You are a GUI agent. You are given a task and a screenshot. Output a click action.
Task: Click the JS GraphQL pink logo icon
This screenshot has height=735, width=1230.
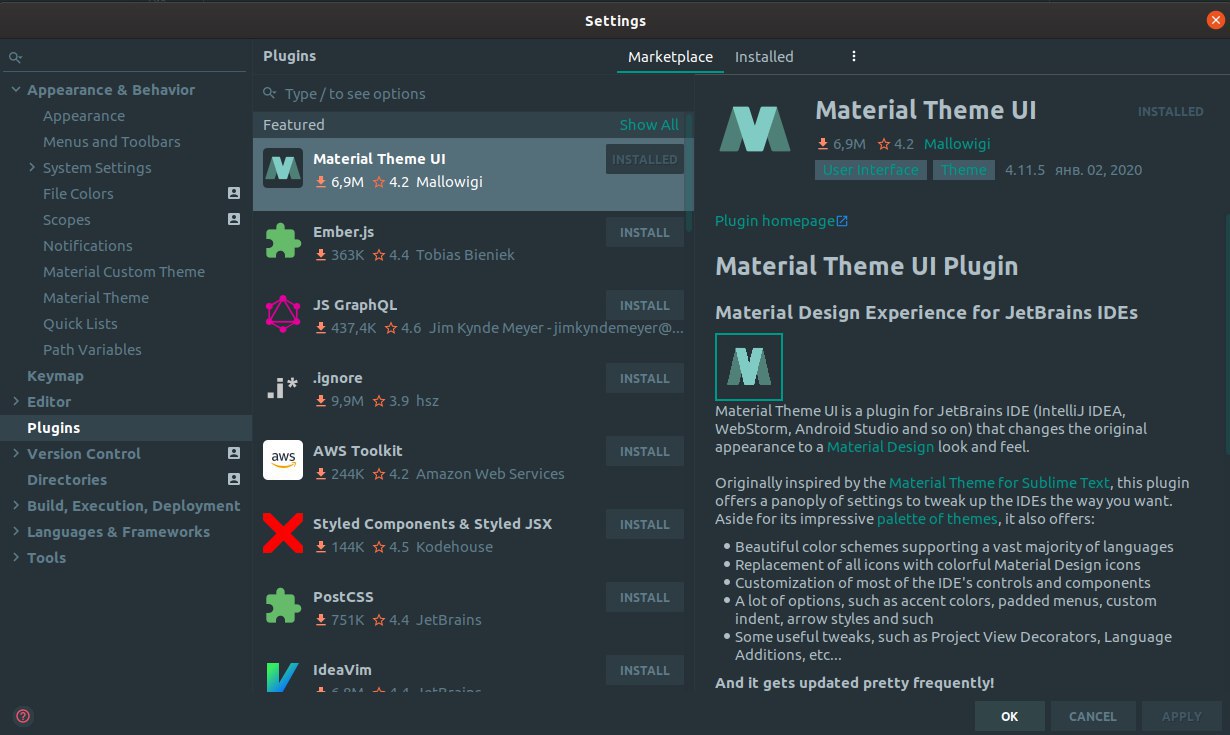tap(283, 314)
